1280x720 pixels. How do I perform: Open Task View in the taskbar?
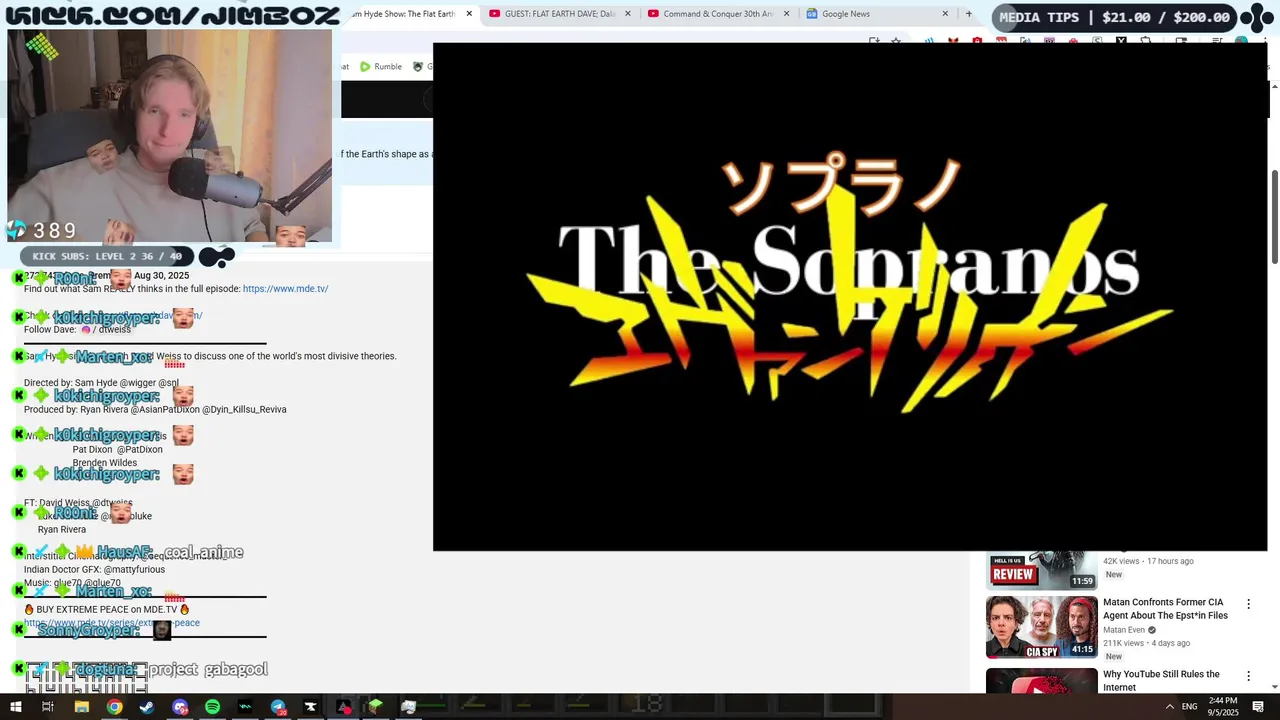coord(47,707)
